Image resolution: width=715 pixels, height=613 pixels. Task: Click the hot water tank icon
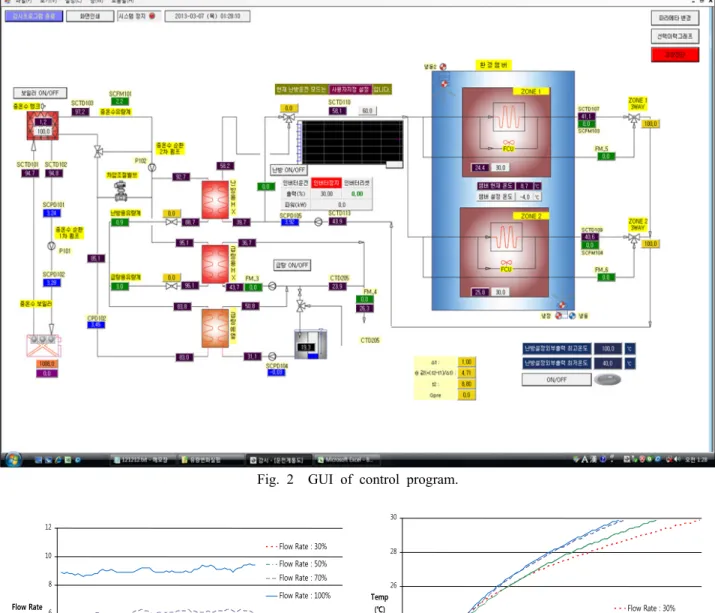coord(42,126)
